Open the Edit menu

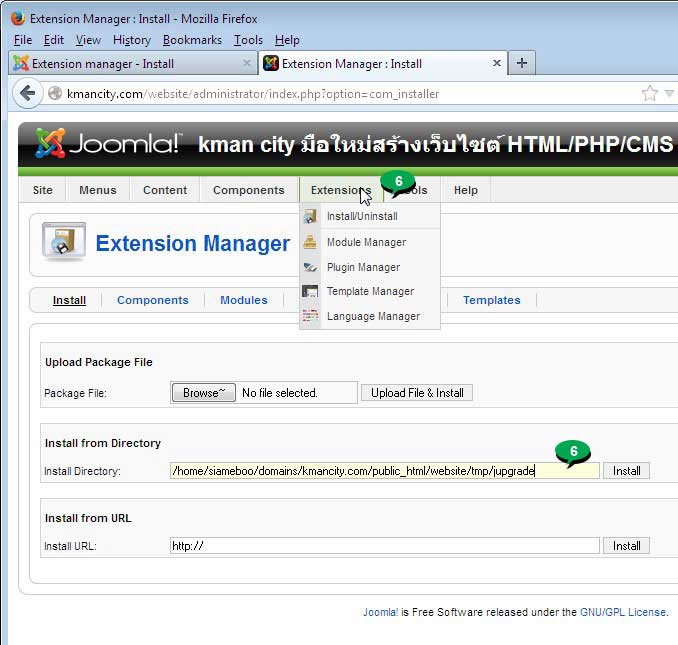pyautogui.click(x=54, y=40)
